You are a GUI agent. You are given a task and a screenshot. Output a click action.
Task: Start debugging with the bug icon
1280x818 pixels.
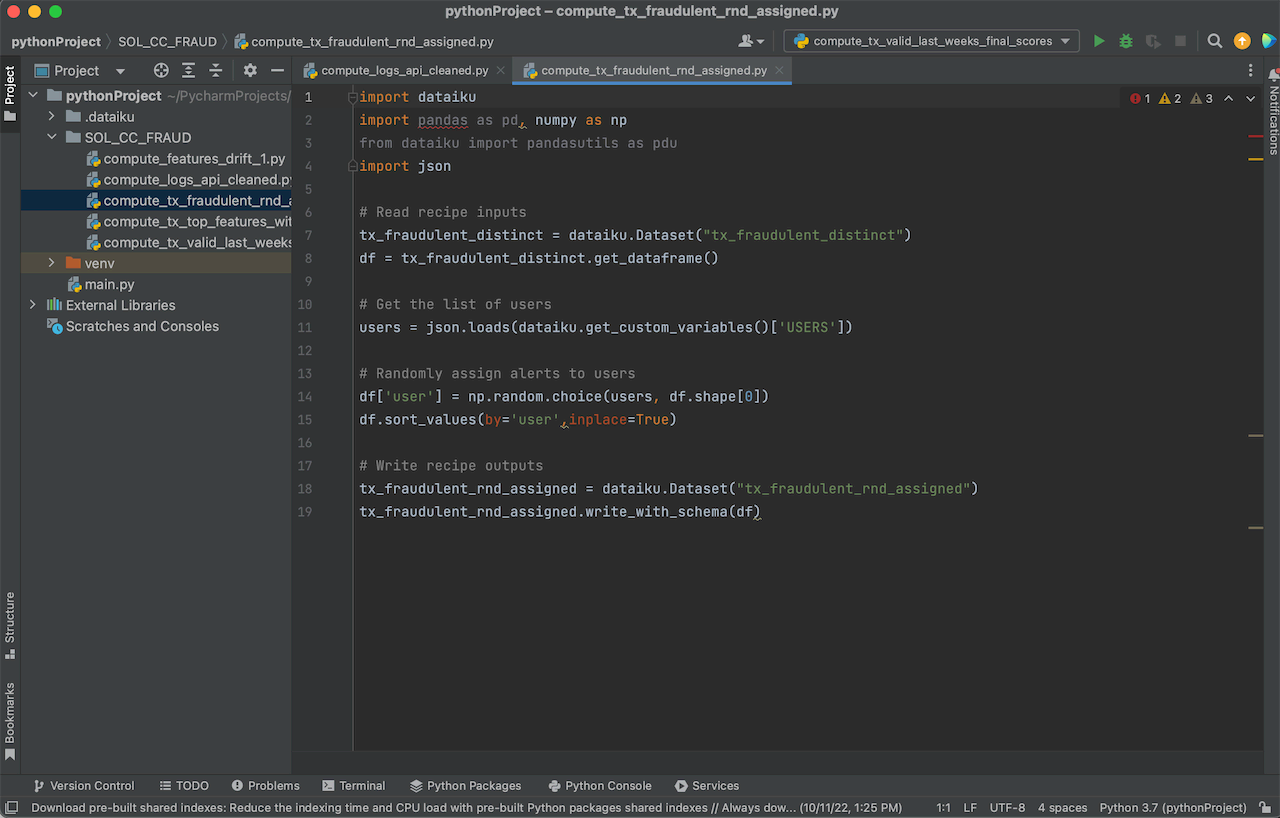click(1126, 41)
